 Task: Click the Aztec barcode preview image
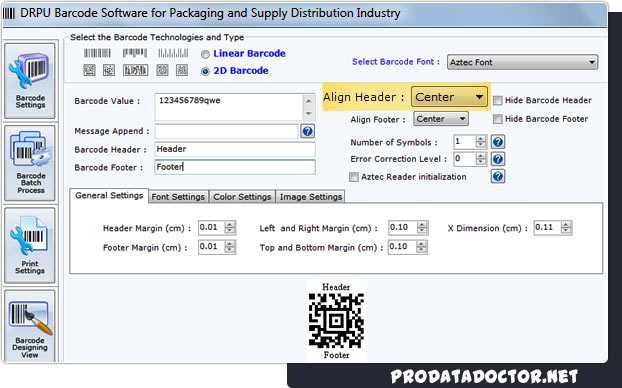[336, 321]
